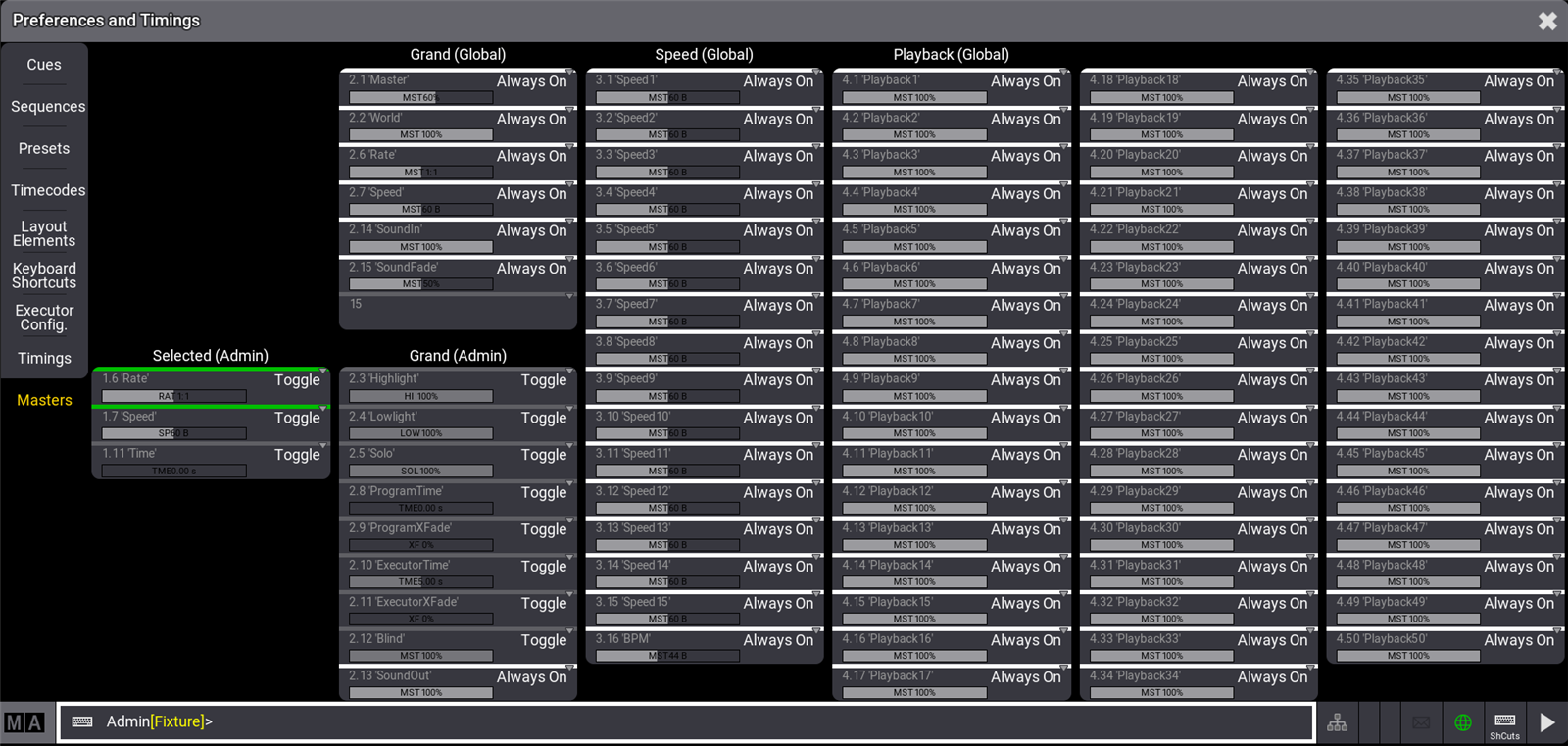
Task: Toggle the ShCuts keyboard shortcuts icon
Action: (x=1504, y=724)
